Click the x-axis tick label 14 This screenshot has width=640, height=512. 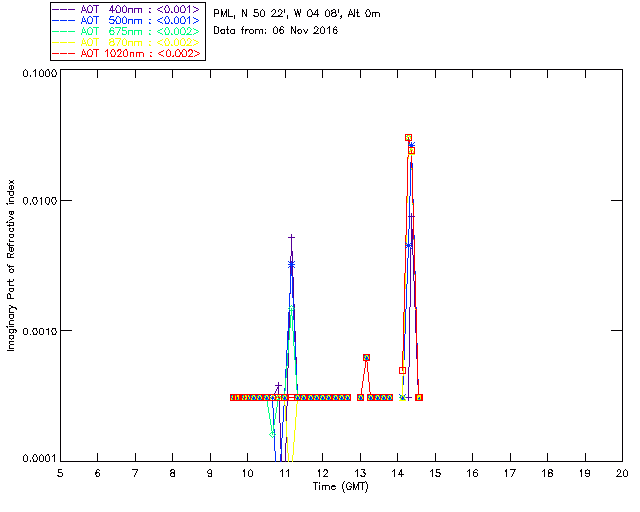coord(398,473)
